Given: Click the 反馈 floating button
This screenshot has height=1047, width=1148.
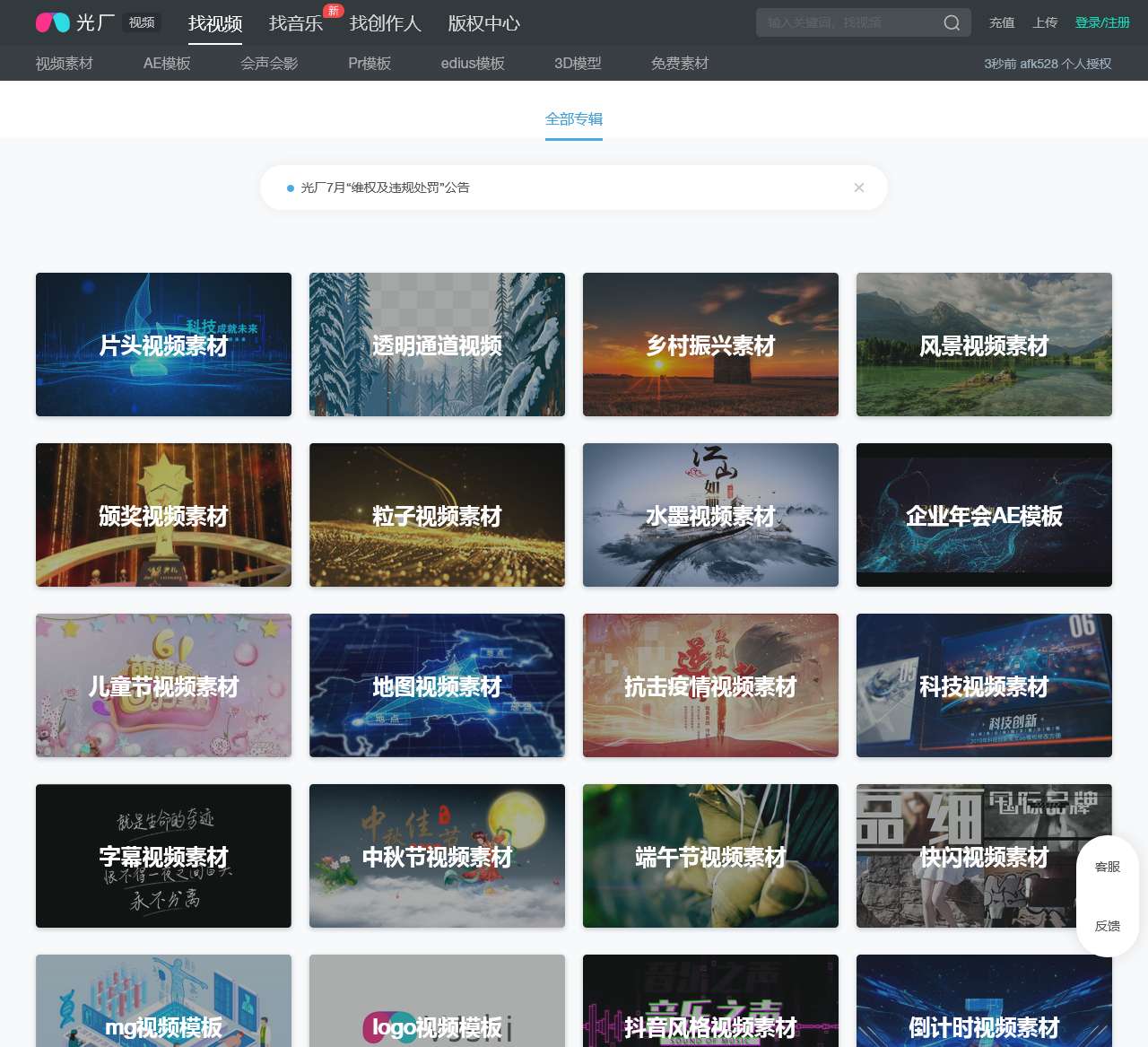Looking at the screenshot, I should click(x=1108, y=926).
